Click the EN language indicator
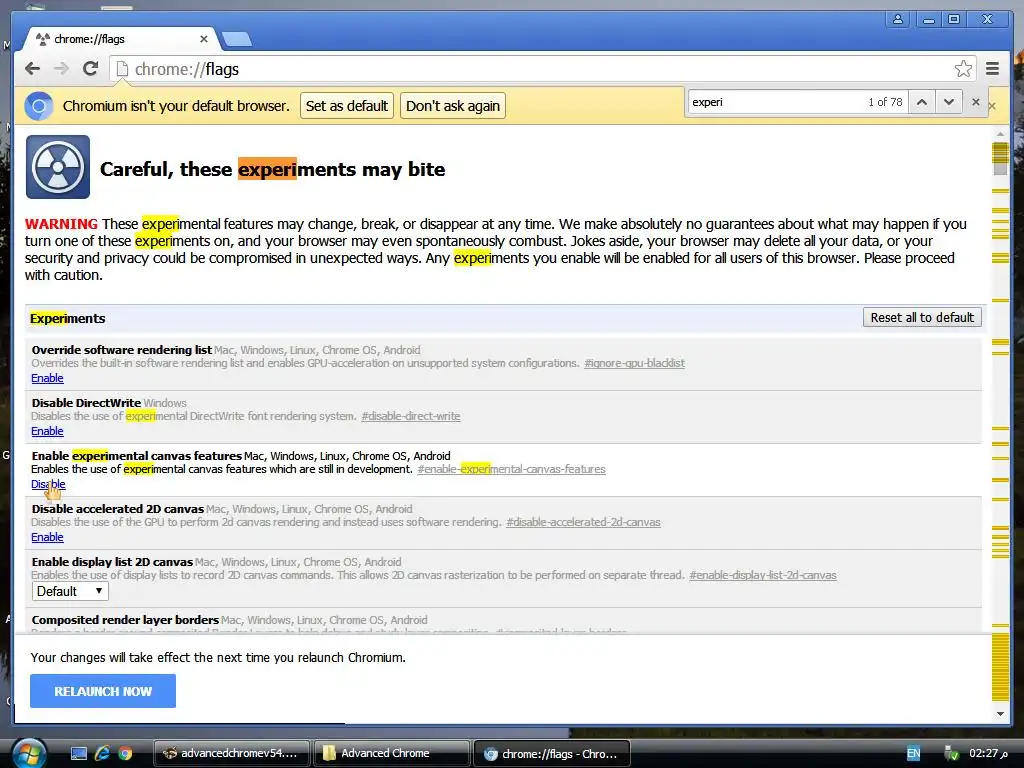 point(913,754)
